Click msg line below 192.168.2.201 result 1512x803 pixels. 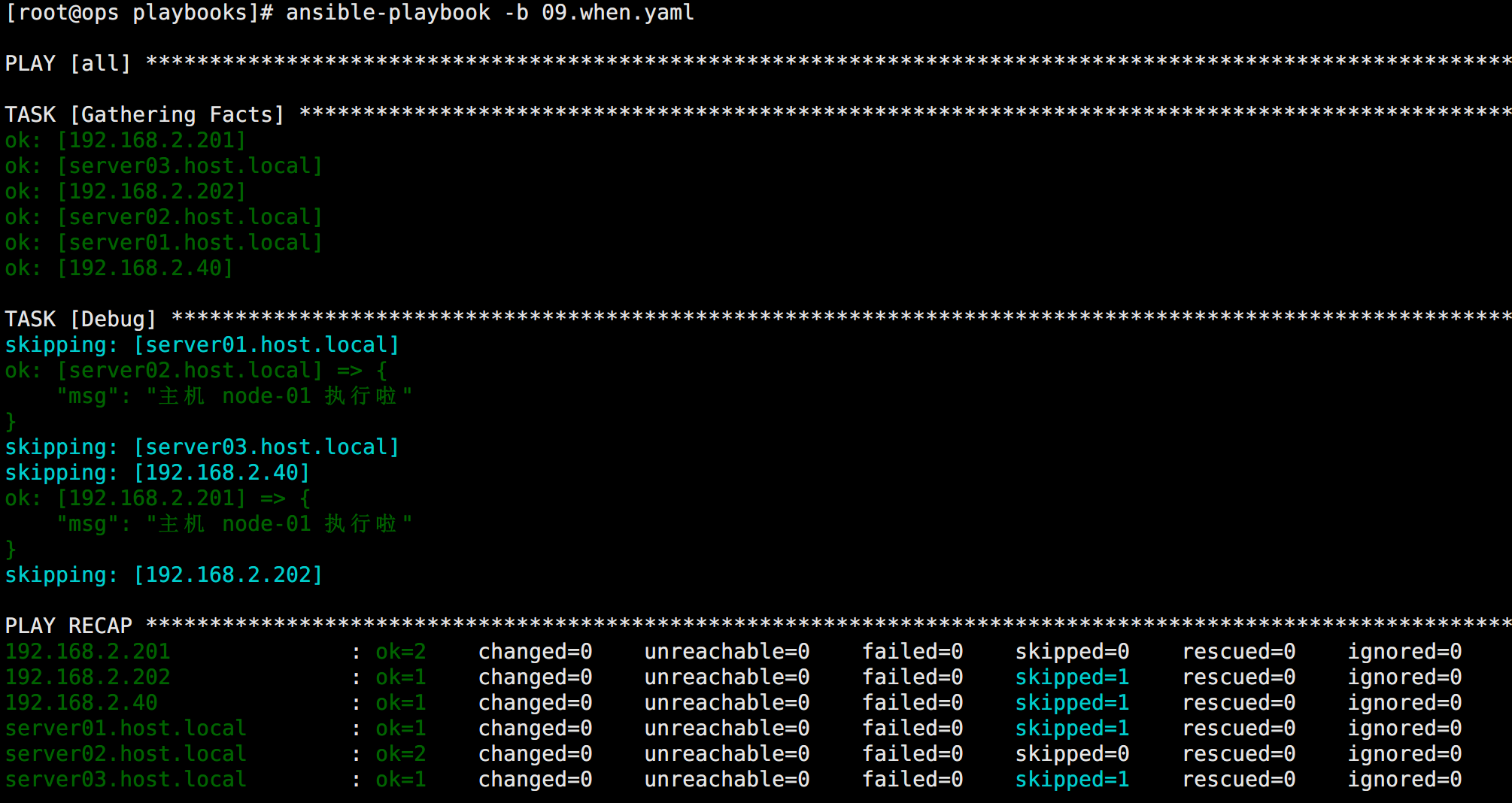[x=235, y=523]
